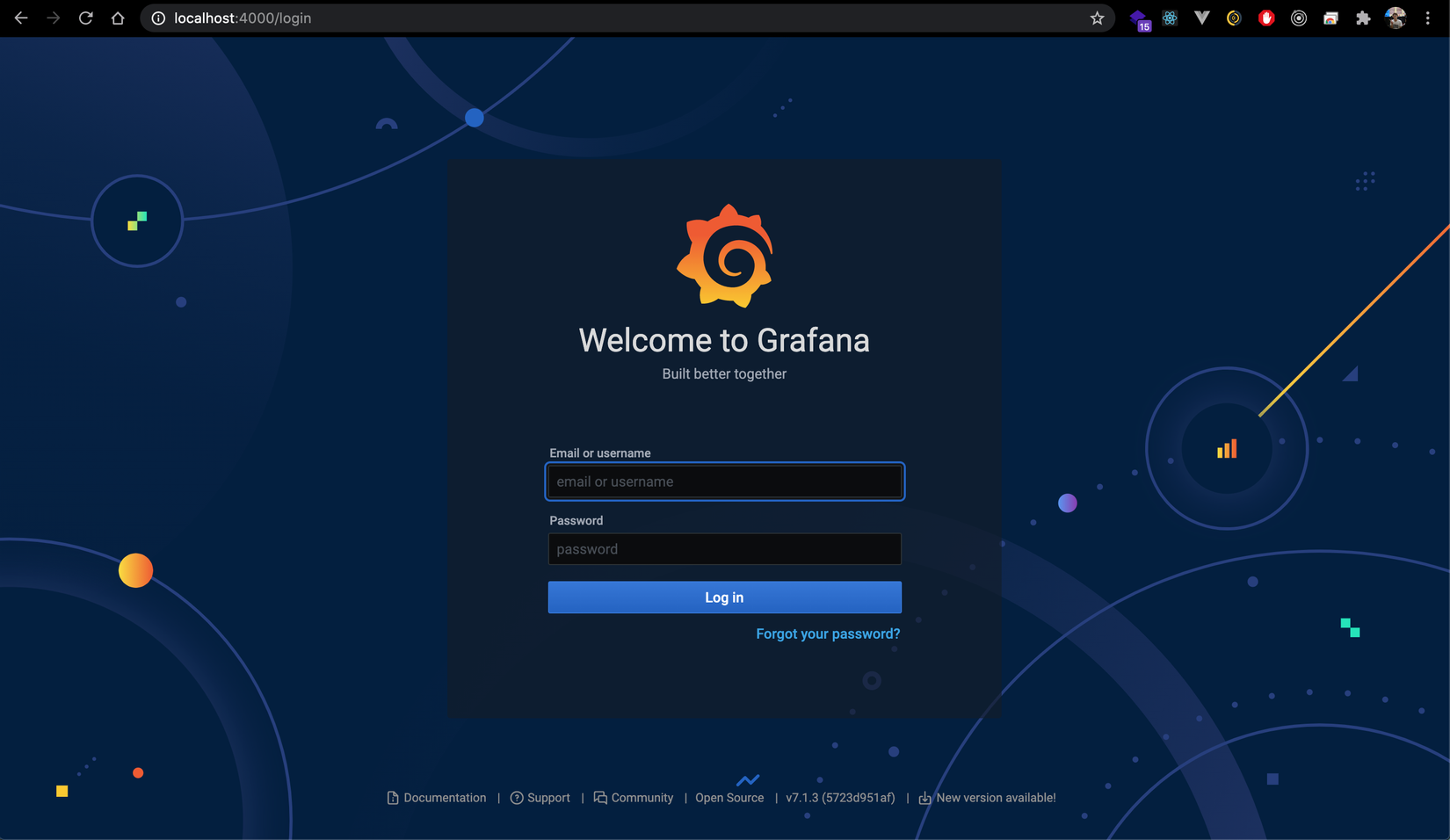The image size is (1450, 840).
Task: Open the V-shaped extension icon
Action: point(1202,18)
